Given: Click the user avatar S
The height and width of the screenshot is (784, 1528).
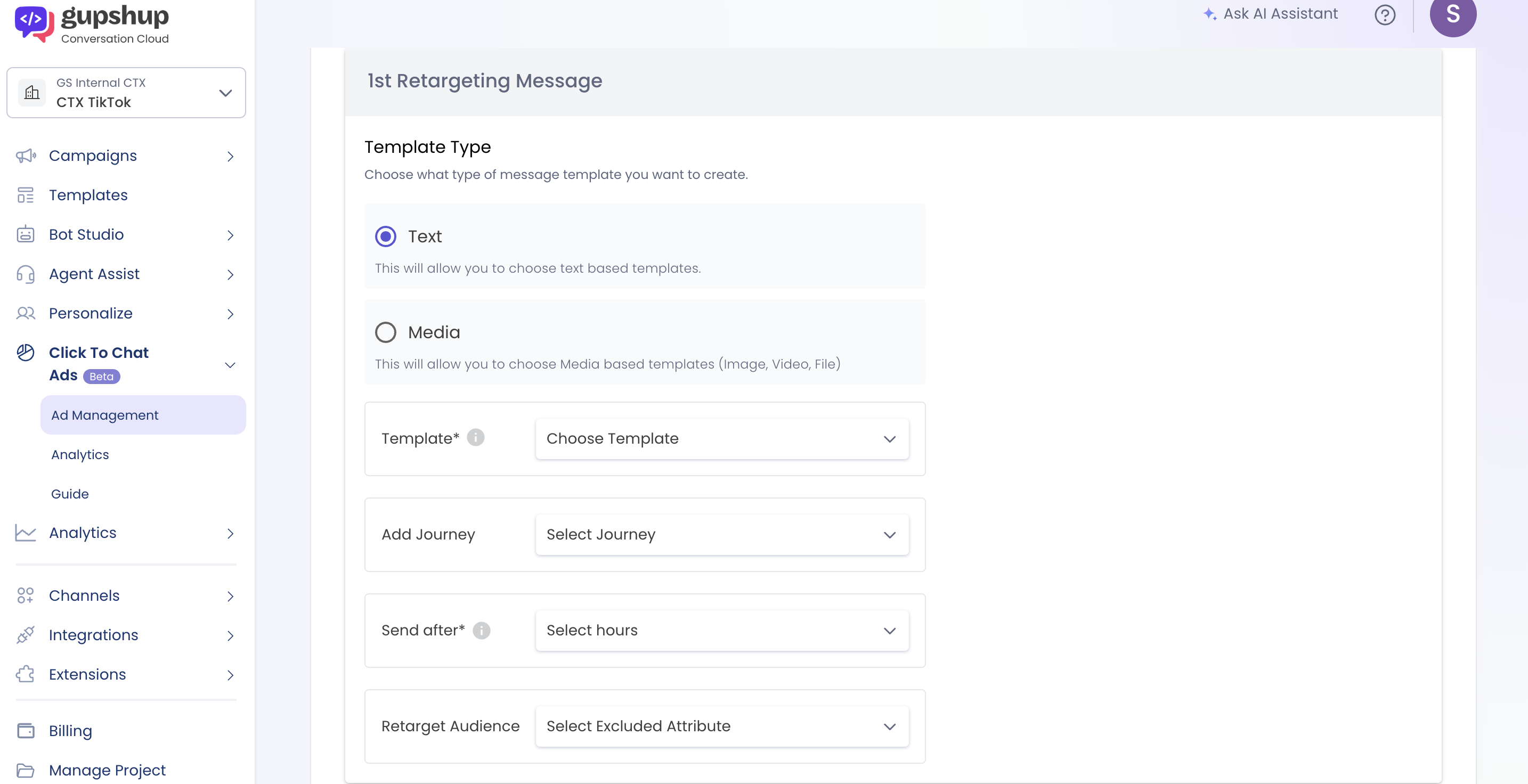Looking at the screenshot, I should coord(1452,15).
